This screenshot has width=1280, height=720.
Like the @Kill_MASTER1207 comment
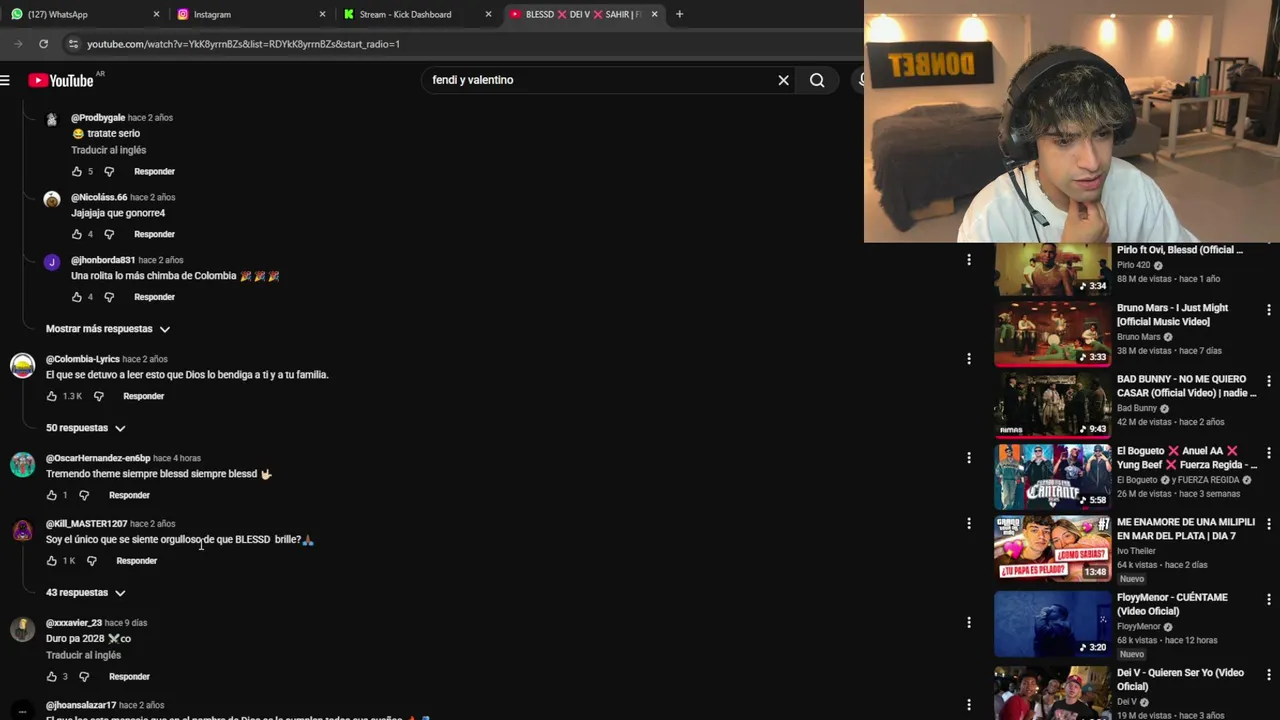(x=52, y=561)
